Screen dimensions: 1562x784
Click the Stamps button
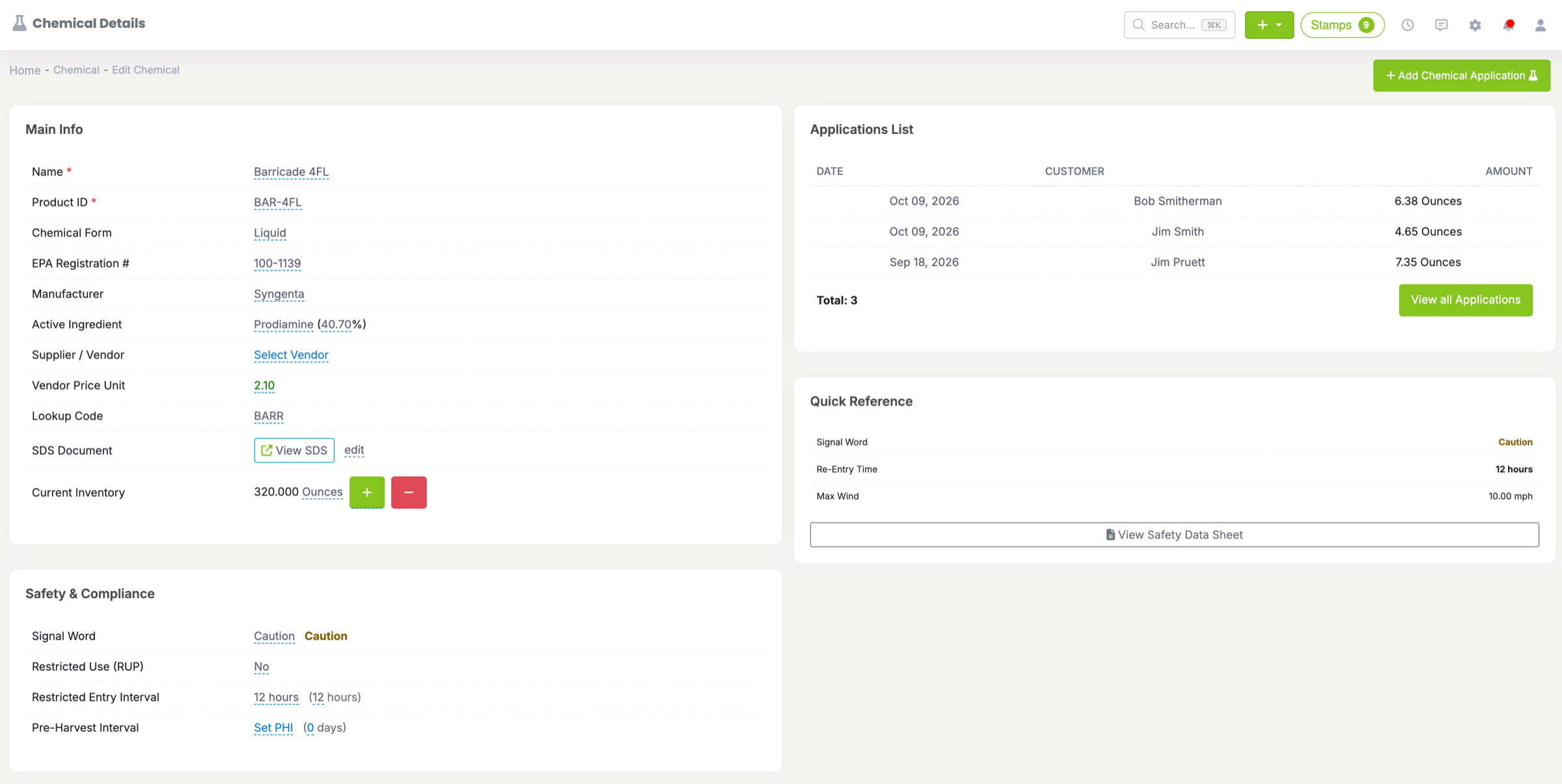tap(1342, 25)
